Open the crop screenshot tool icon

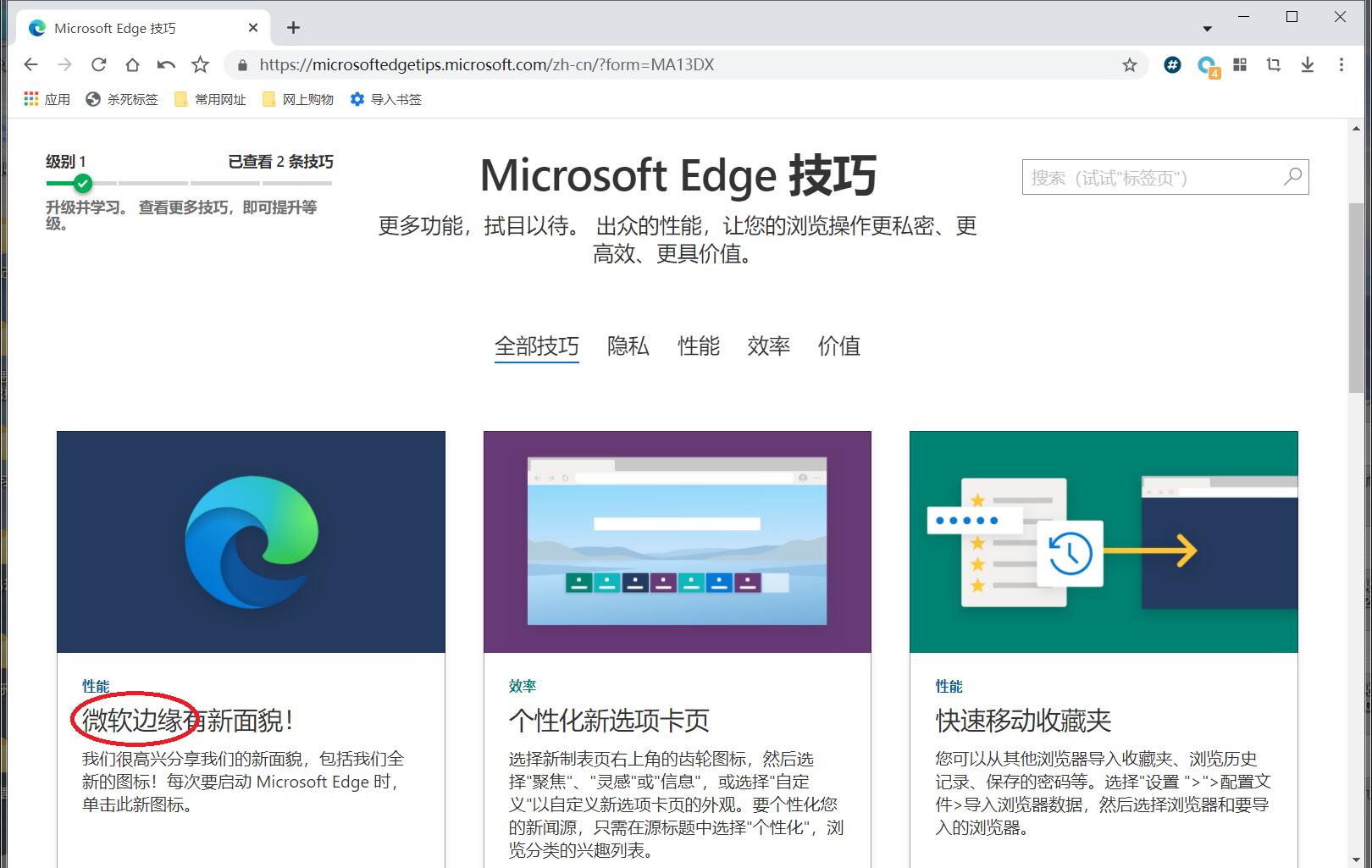coord(1274,64)
